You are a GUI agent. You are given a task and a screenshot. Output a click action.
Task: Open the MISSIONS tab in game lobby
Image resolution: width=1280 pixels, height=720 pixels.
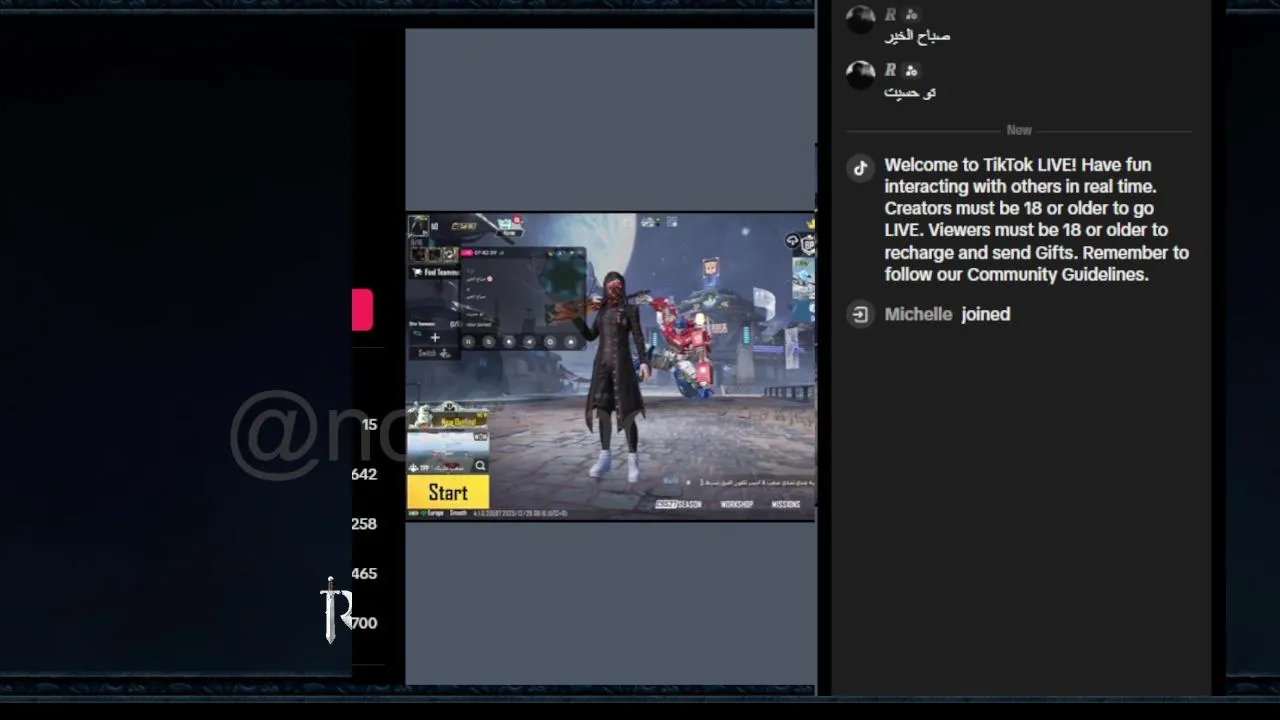(786, 505)
